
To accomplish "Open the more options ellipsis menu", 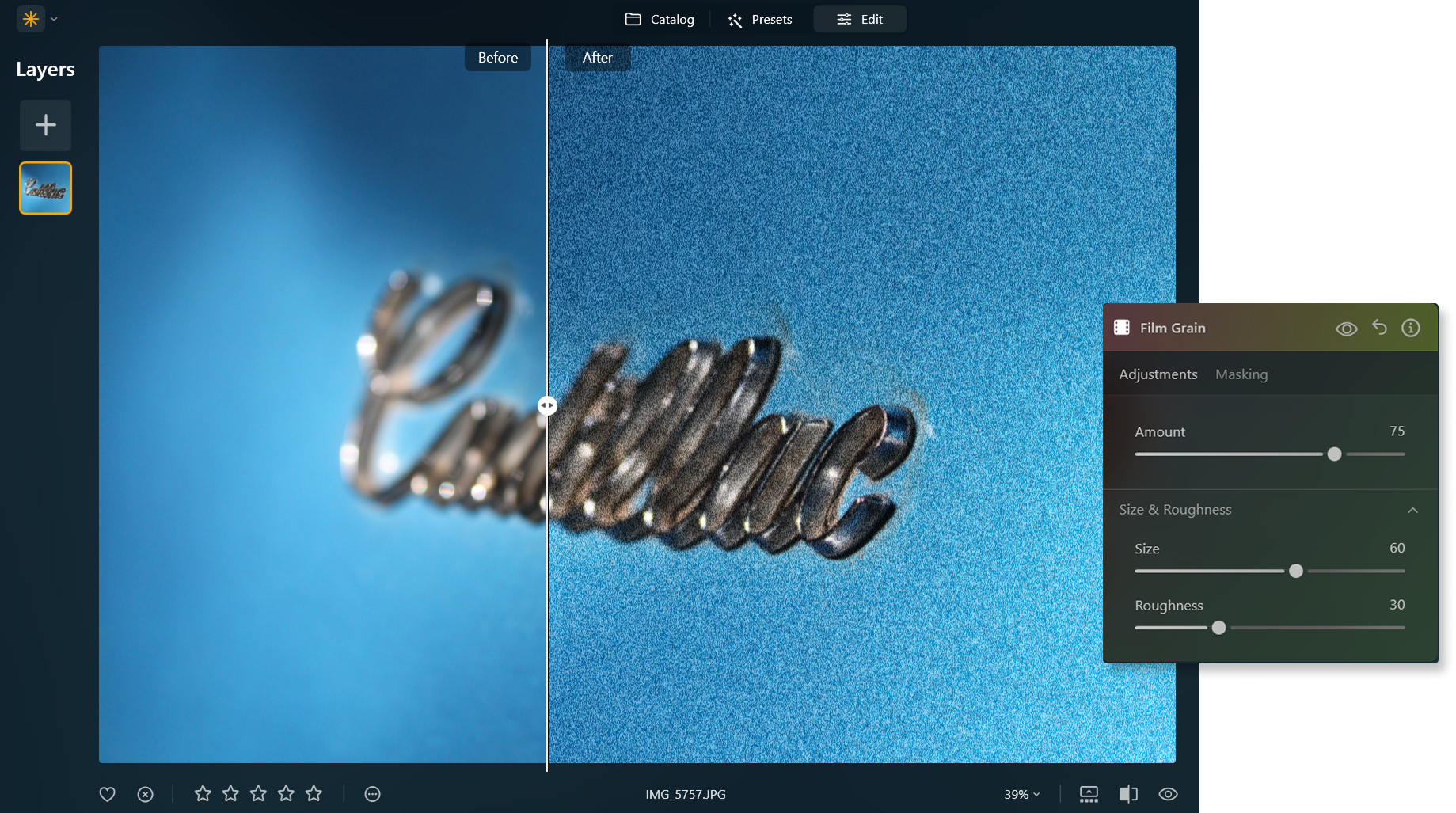I will (x=372, y=794).
